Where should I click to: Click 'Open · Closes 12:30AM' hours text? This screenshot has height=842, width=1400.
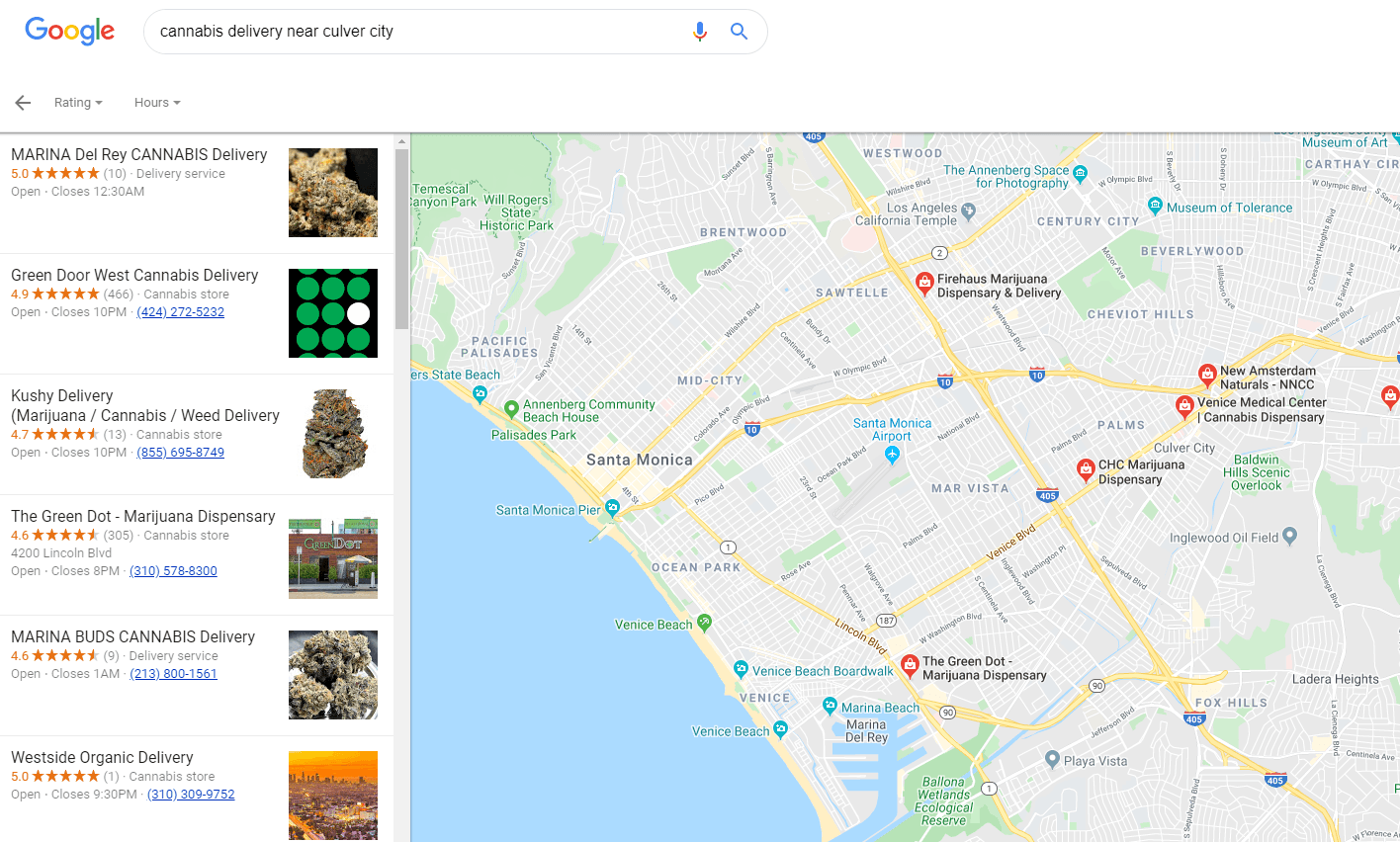click(x=78, y=192)
